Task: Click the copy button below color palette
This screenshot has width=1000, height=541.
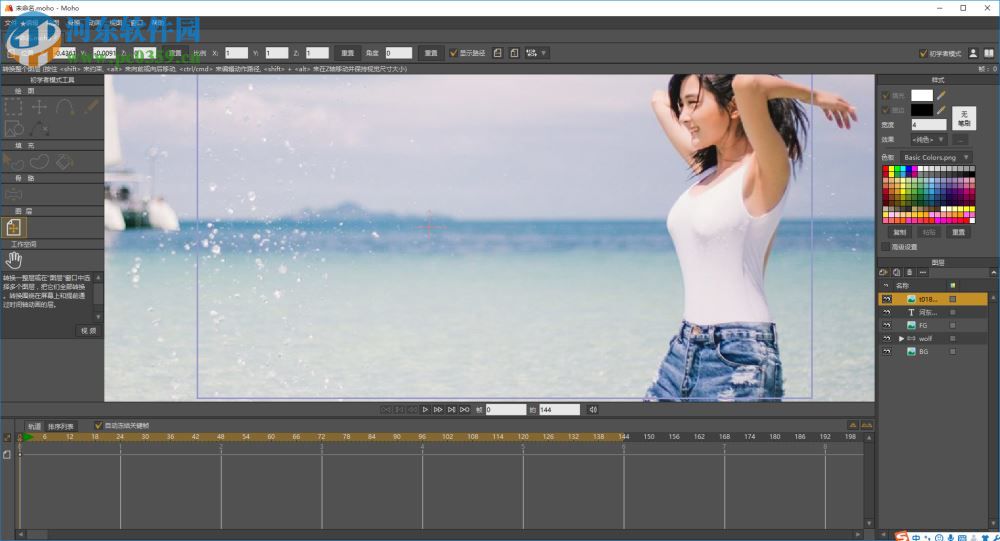Action: coord(899,232)
